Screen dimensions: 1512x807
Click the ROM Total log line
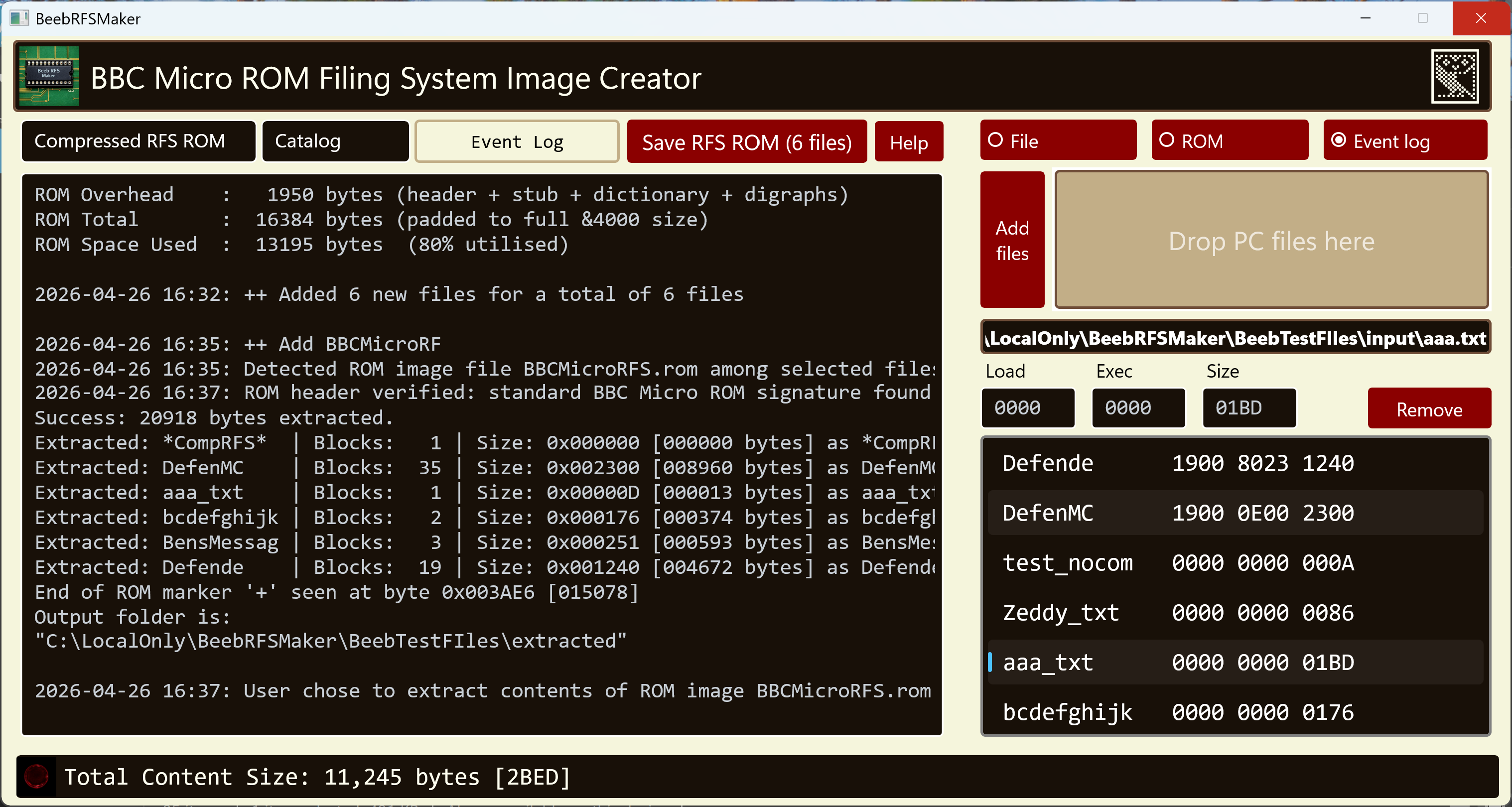tap(372, 220)
